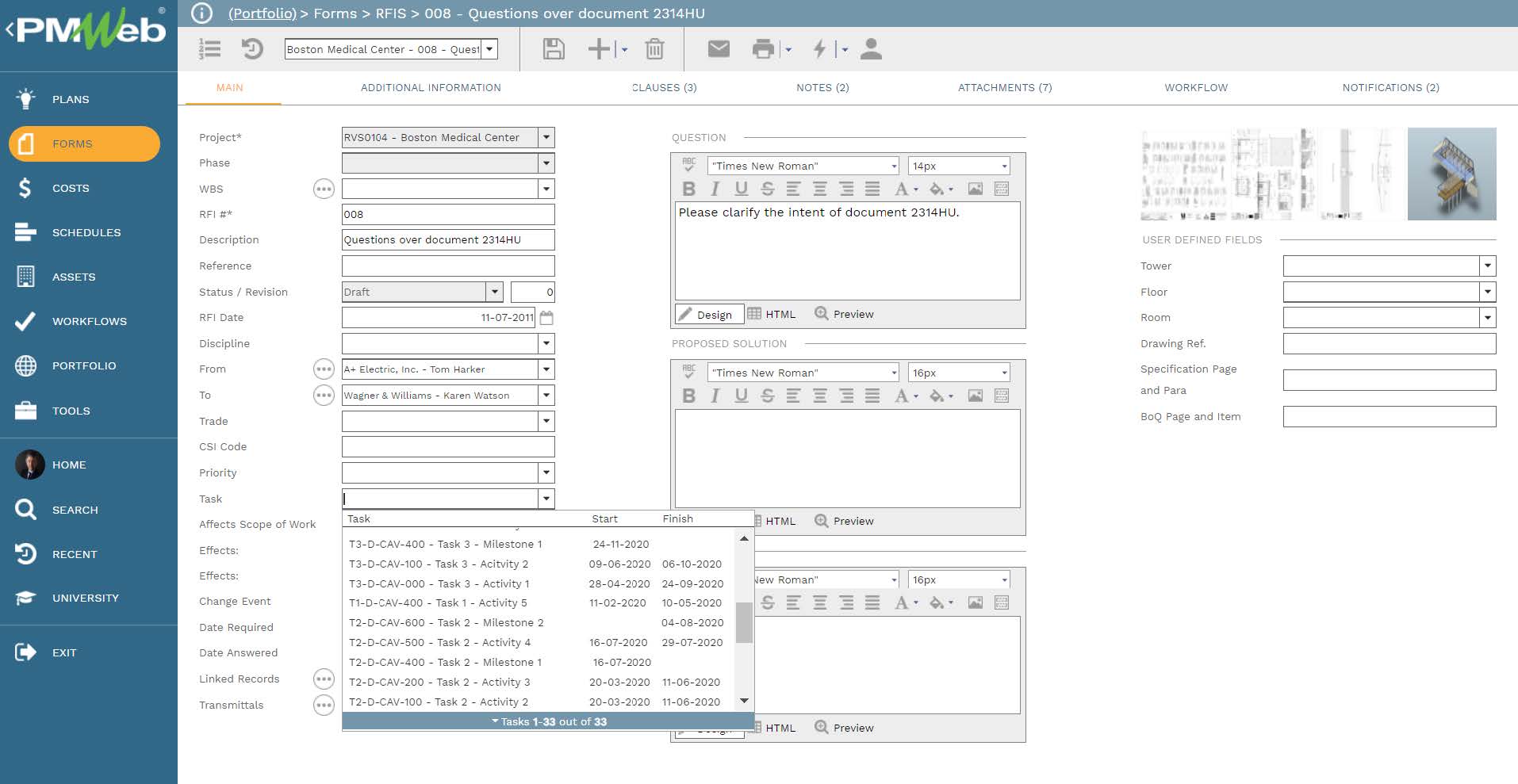Image resolution: width=1518 pixels, height=784 pixels.
Task: Open Transmittals ellipsis button
Action: click(x=324, y=705)
